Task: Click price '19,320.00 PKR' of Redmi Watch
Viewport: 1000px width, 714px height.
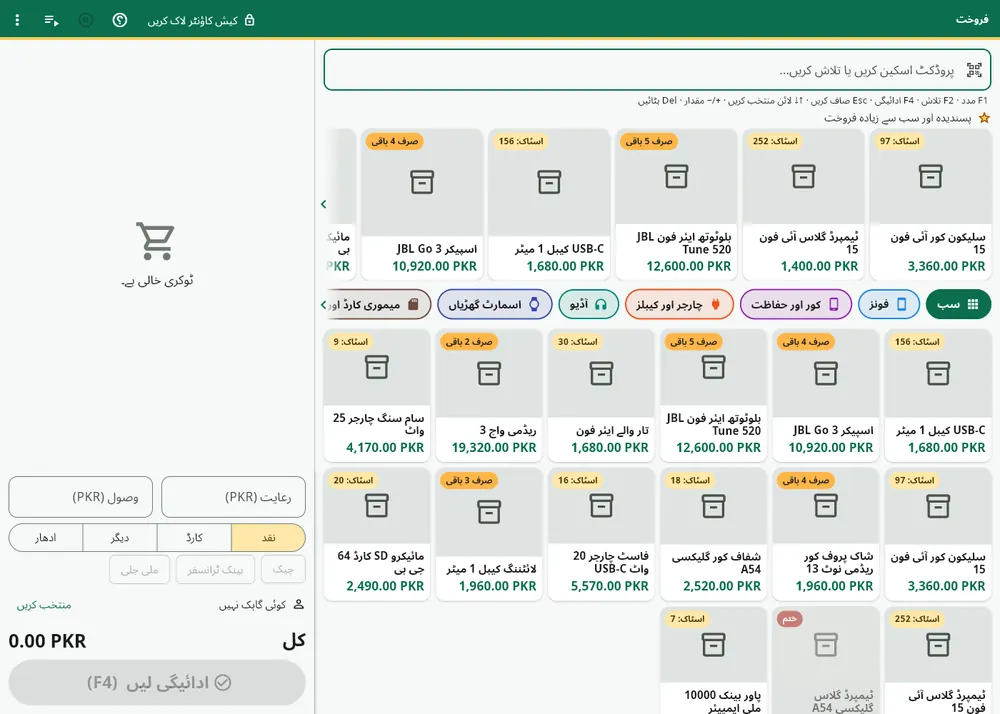Action: click(494, 448)
